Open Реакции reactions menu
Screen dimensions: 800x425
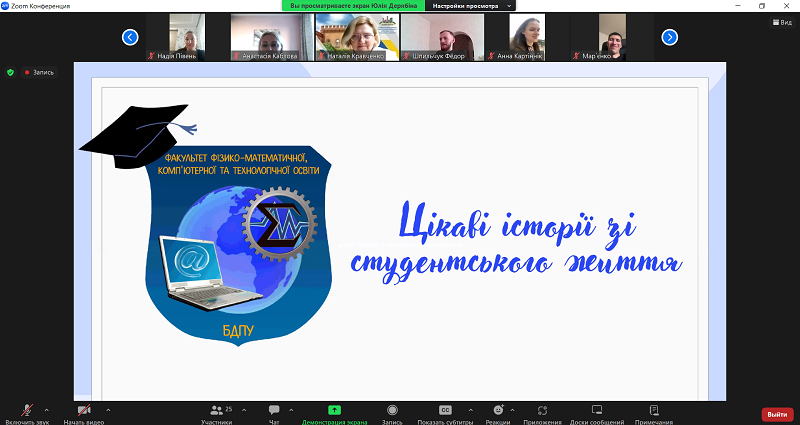click(498, 414)
